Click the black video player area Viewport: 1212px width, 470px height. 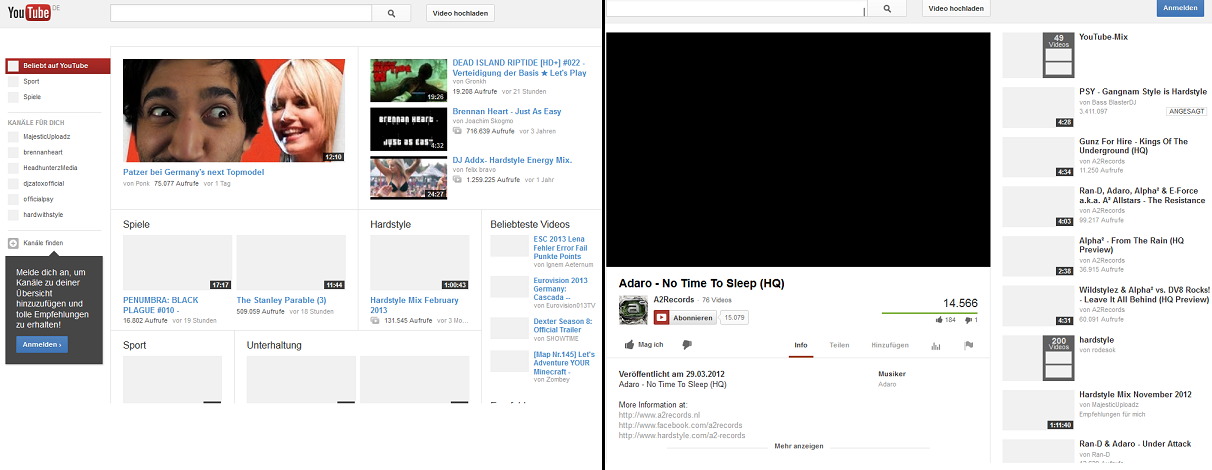[799, 150]
